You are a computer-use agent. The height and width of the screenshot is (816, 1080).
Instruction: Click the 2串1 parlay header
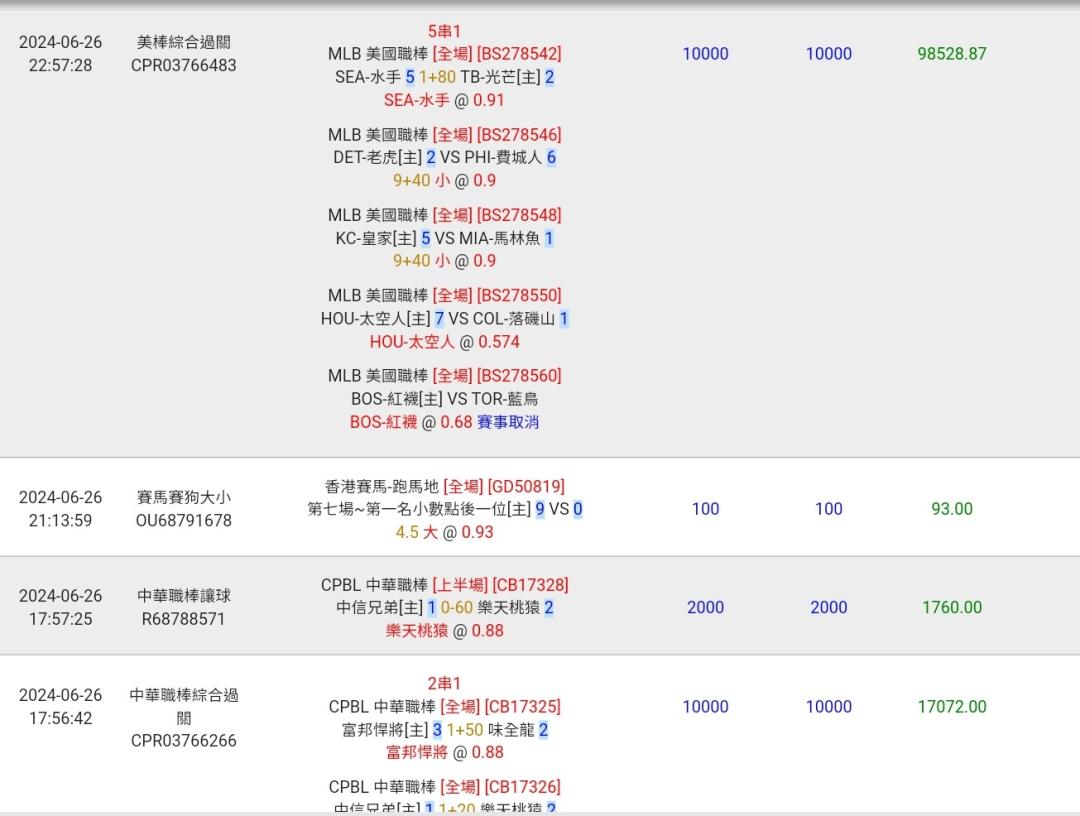pyautogui.click(x=444, y=684)
